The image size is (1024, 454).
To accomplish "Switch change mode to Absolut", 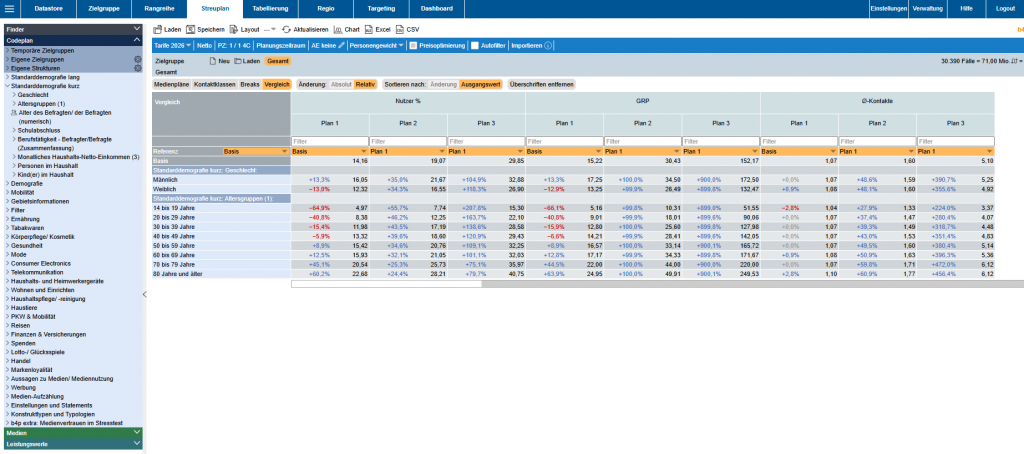I will coord(341,84).
